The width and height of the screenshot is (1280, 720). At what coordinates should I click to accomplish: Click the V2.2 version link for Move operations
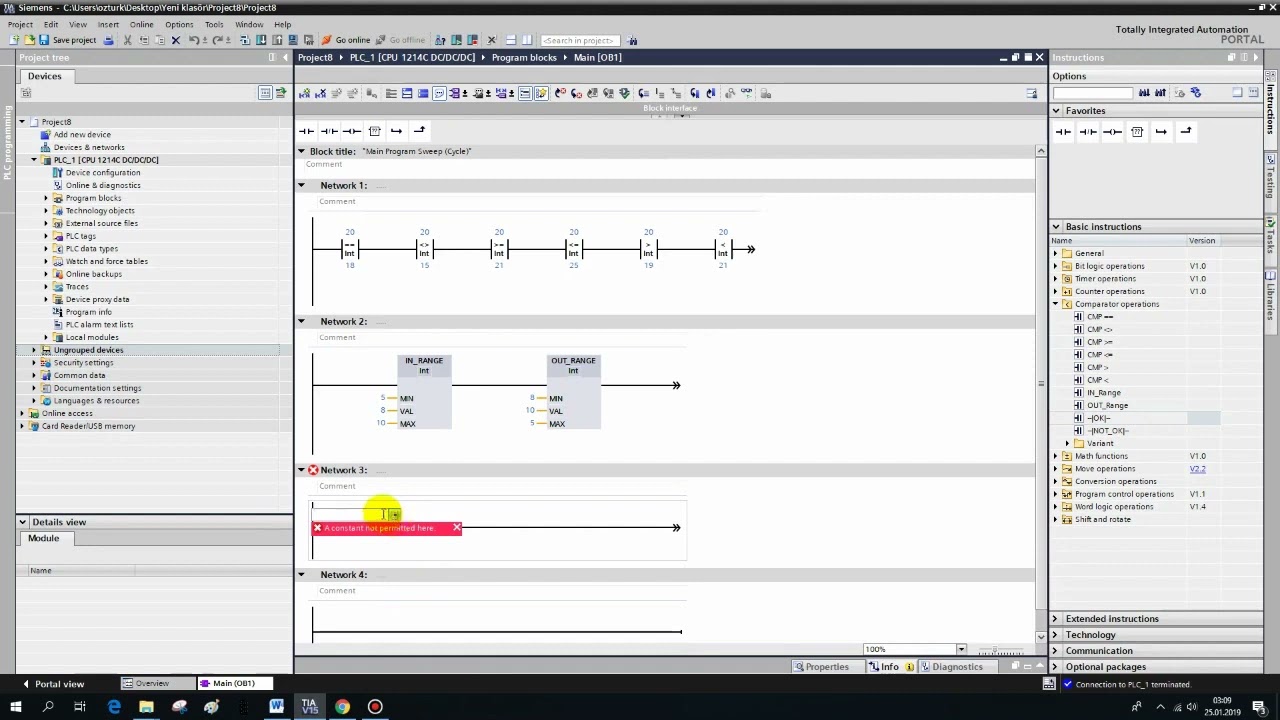(x=1197, y=469)
